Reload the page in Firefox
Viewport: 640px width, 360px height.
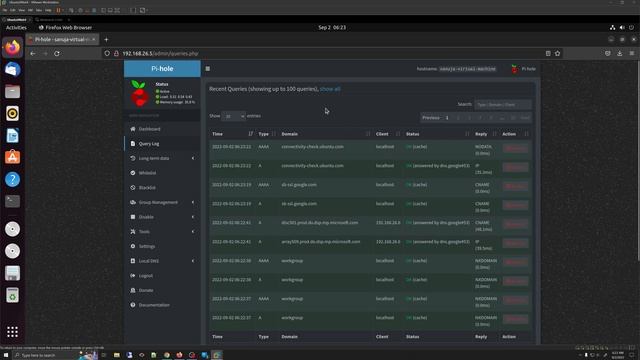click(x=57, y=53)
